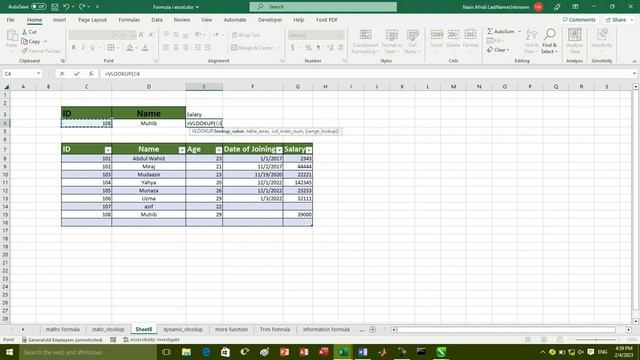Image resolution: width=640 pixels, height=360 pixels.
Task: Open the Age column filter dropdown
Action: 219,150
